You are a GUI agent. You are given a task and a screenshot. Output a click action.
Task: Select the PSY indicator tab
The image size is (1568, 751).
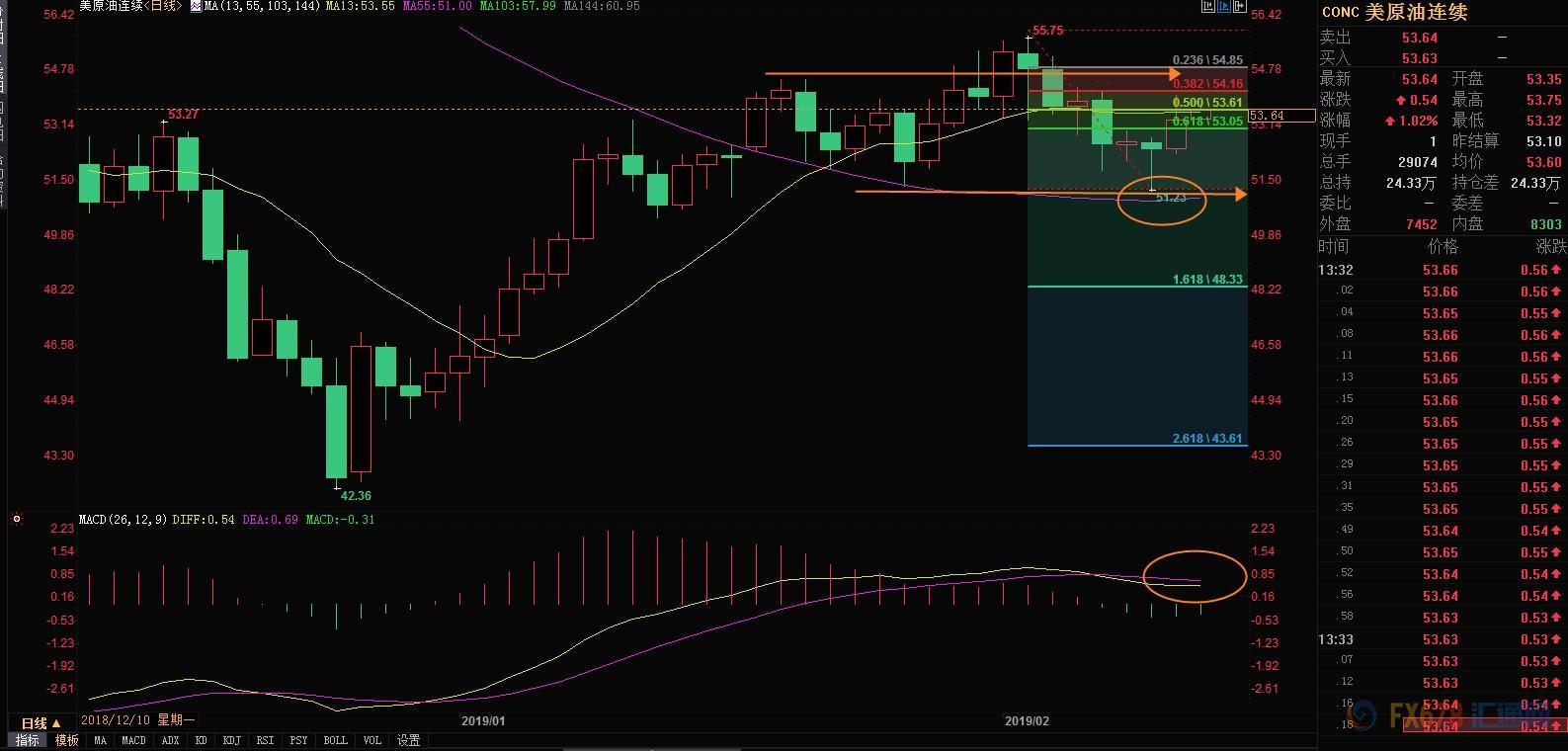pos(298,740)
